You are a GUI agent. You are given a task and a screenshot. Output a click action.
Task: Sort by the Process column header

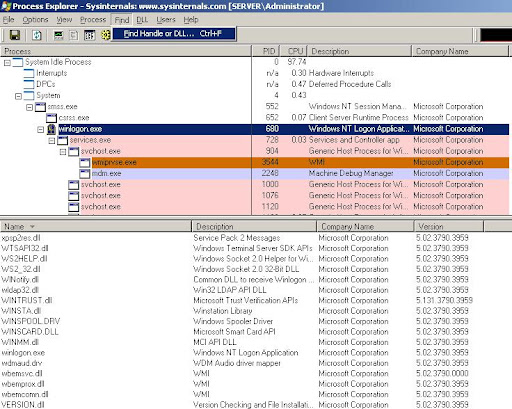(126, 51)
